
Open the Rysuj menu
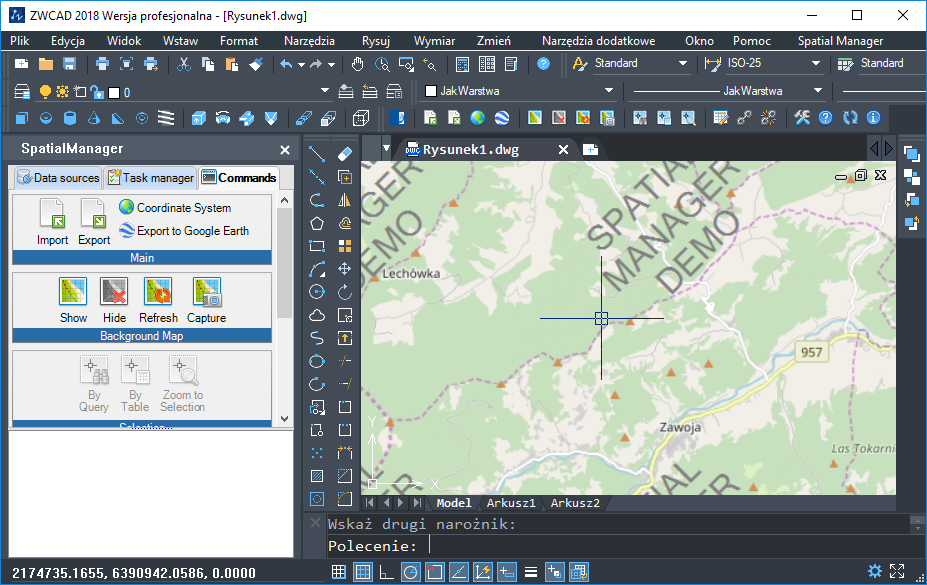click(376, 41)
